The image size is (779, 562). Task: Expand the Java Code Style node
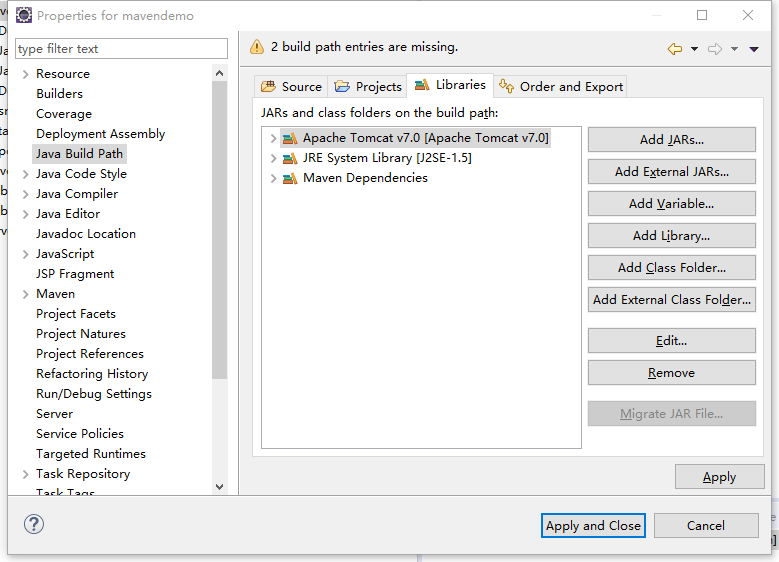click(25, 174)
